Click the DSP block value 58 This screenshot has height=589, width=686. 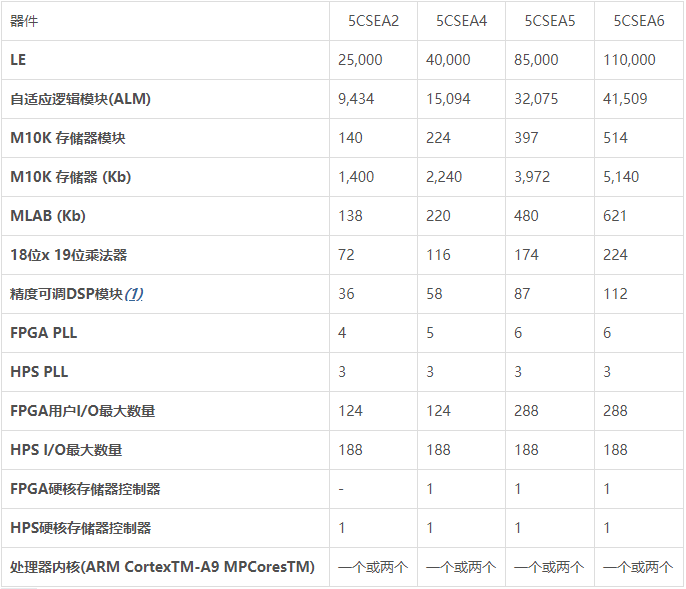pyautogui.click(x=434, y=294)
